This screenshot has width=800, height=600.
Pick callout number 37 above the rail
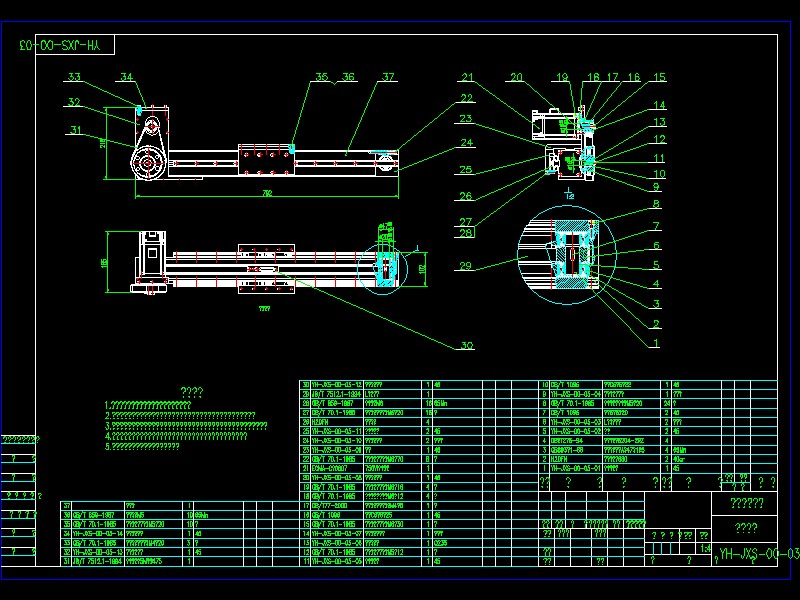pyautogui.click(x=388, y=77)
